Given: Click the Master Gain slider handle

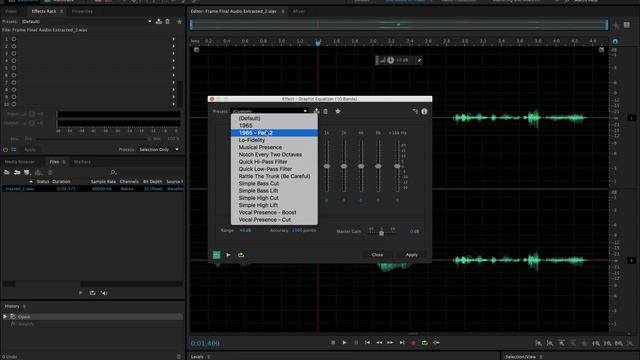Looking at the screenshot, I should tap(381, 233).
